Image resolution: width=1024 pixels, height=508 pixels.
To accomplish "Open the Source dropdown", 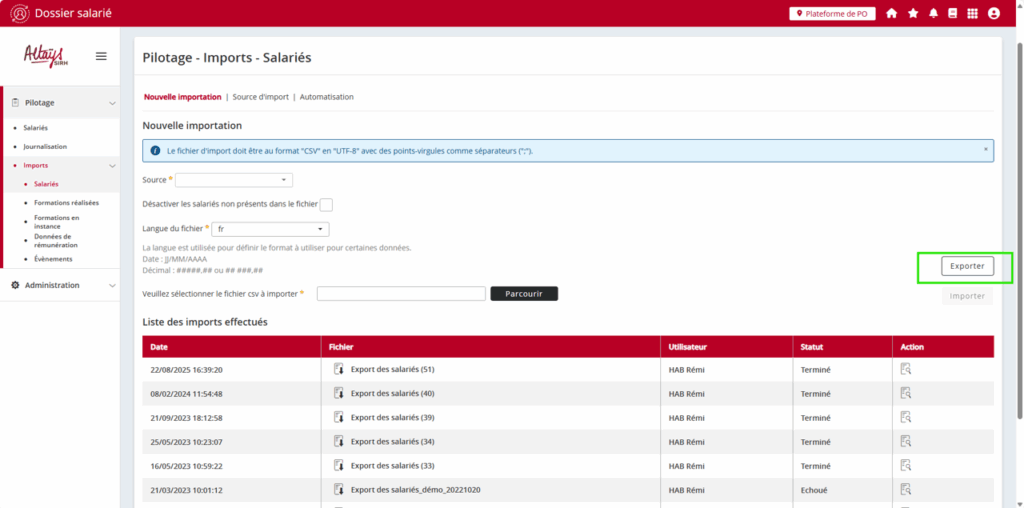I will (x=233, y=180).
